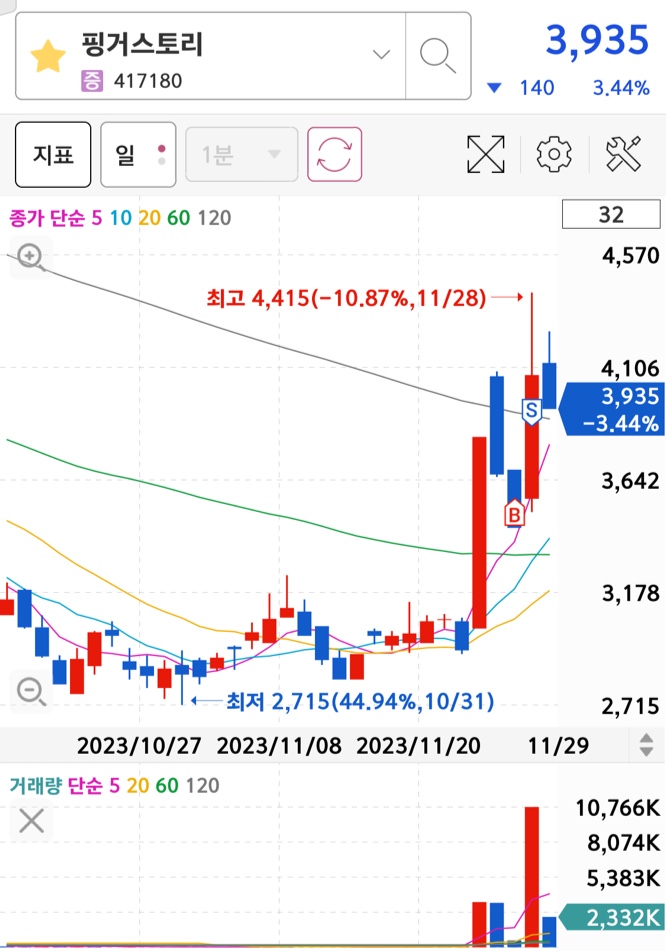This screenshot has width=666, height=951.
Task: Expand the stock selector chevron
Action: 381,55
